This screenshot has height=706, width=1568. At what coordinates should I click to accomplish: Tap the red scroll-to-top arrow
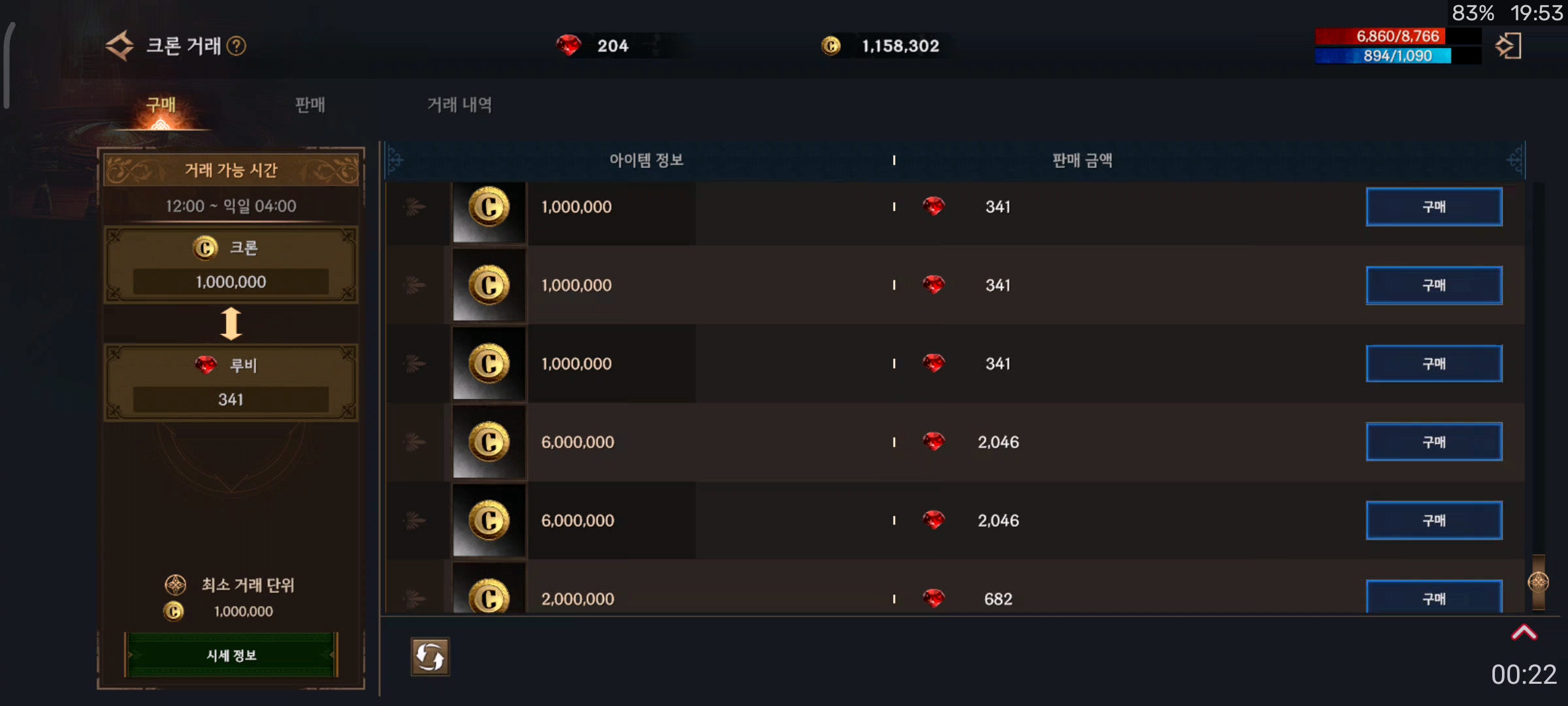point(1524,632)
